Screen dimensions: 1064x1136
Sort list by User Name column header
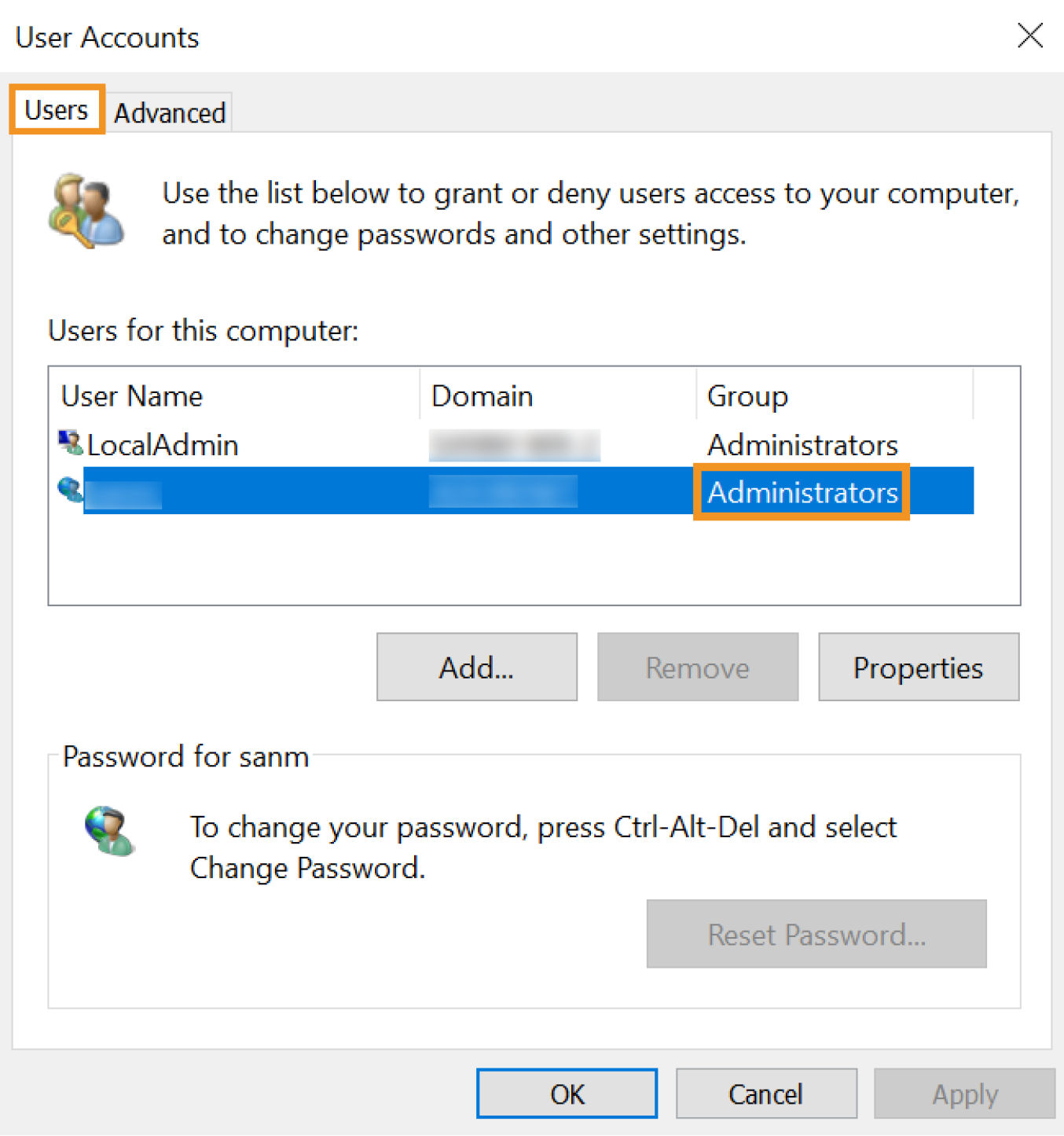click(x=132, y=396)
